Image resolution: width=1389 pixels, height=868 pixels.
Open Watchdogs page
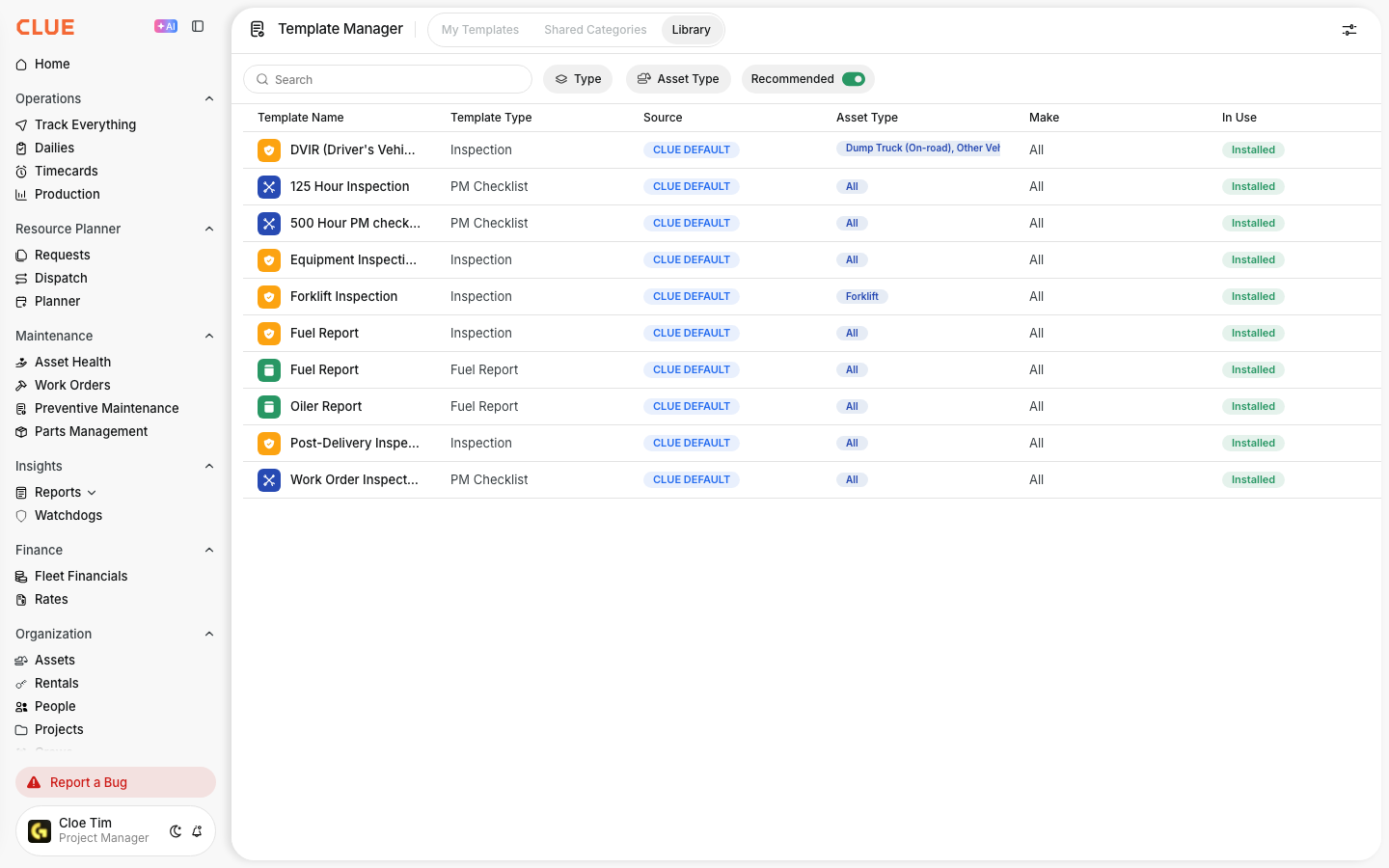click(68, 515)
